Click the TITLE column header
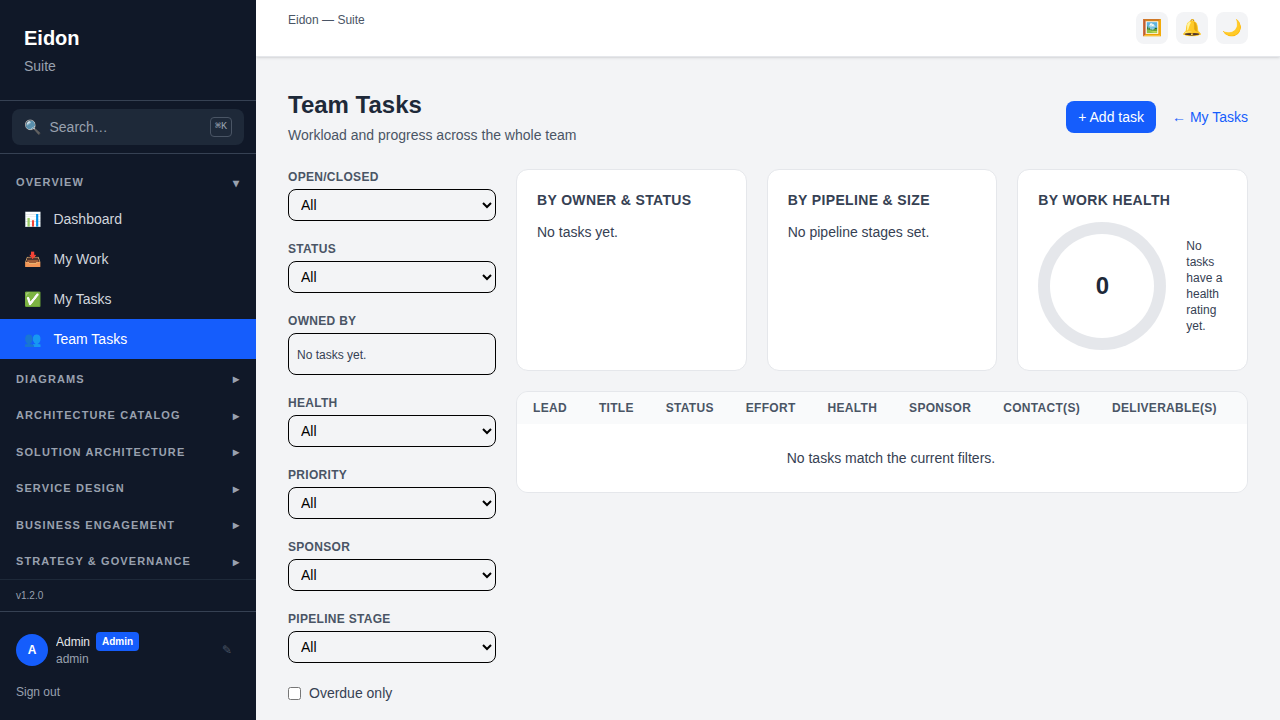 (616, 408)
